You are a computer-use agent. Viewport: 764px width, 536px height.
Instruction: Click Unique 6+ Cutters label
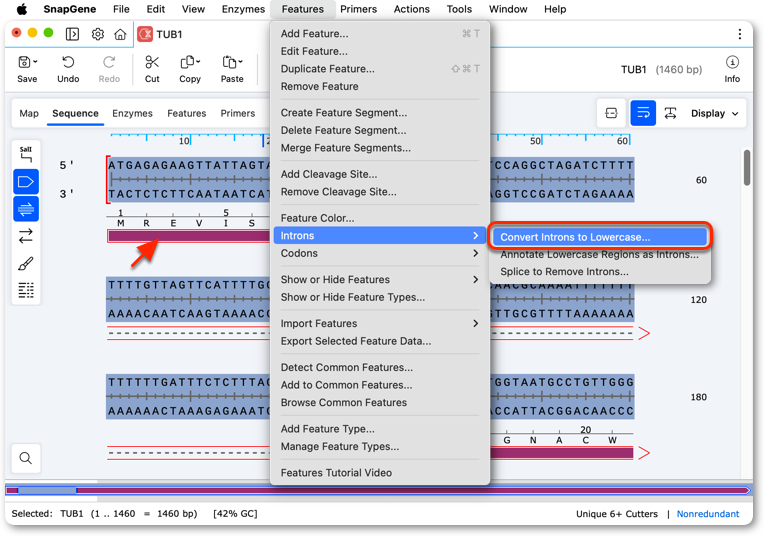tap(616, 514)
